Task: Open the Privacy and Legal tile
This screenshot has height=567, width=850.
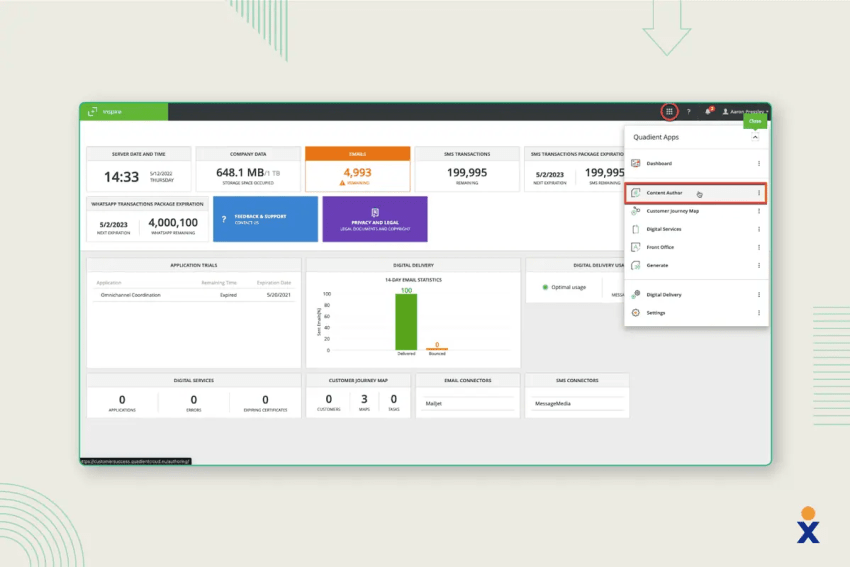Action: pyautogui.click(x=375, y=219)
